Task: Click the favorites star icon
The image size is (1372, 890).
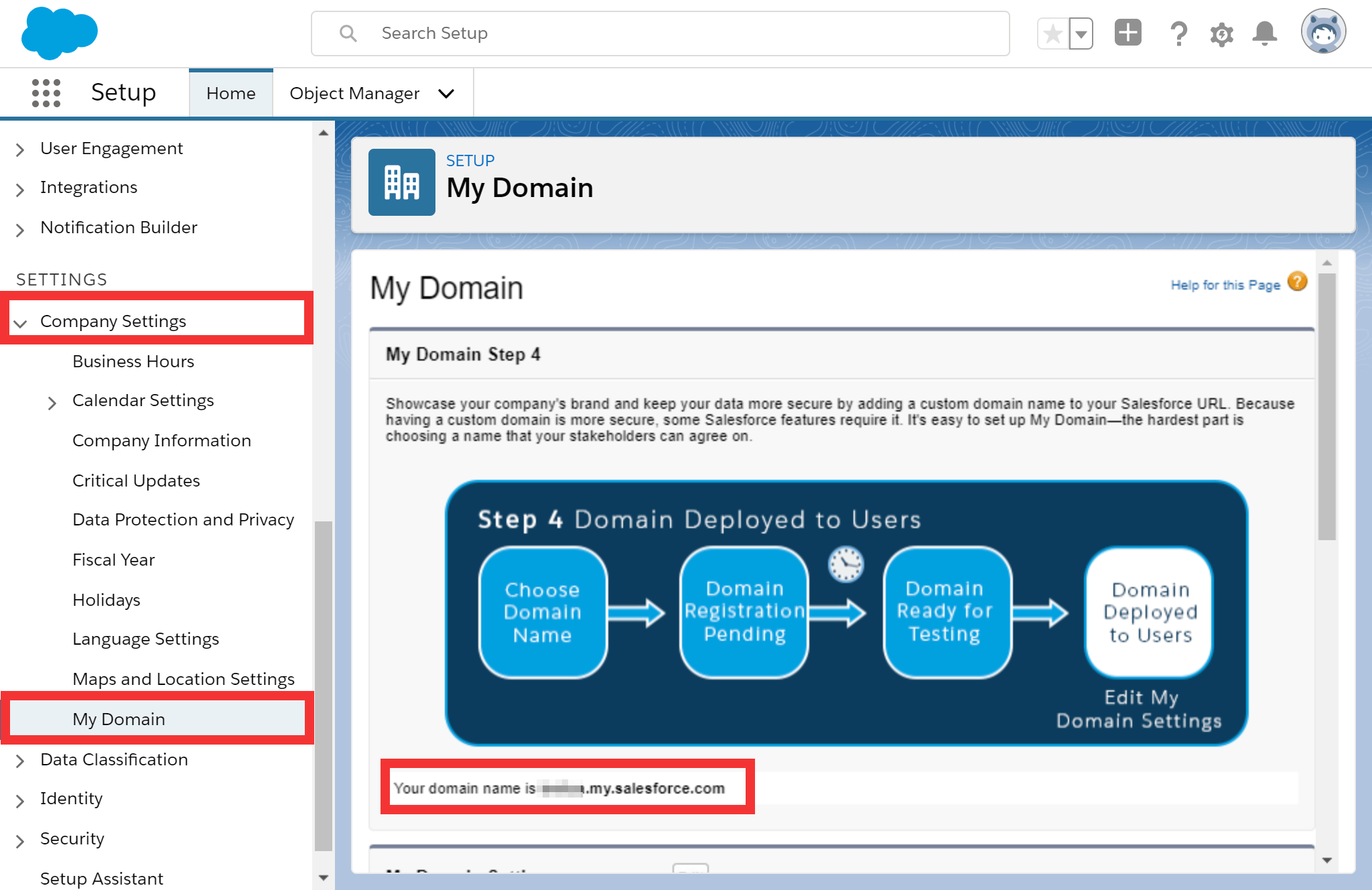Action: [1053, 34]
